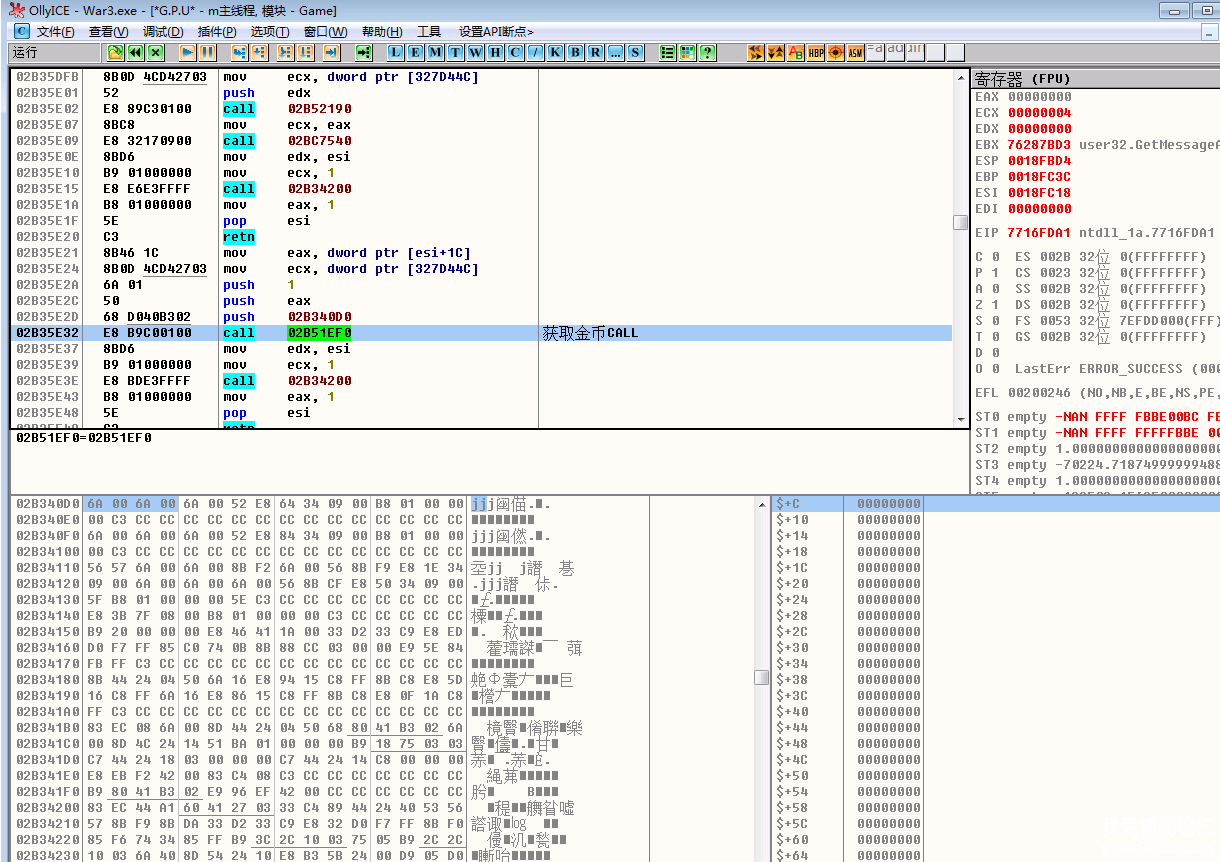Select the Z flag value in registers

(996, 305)
